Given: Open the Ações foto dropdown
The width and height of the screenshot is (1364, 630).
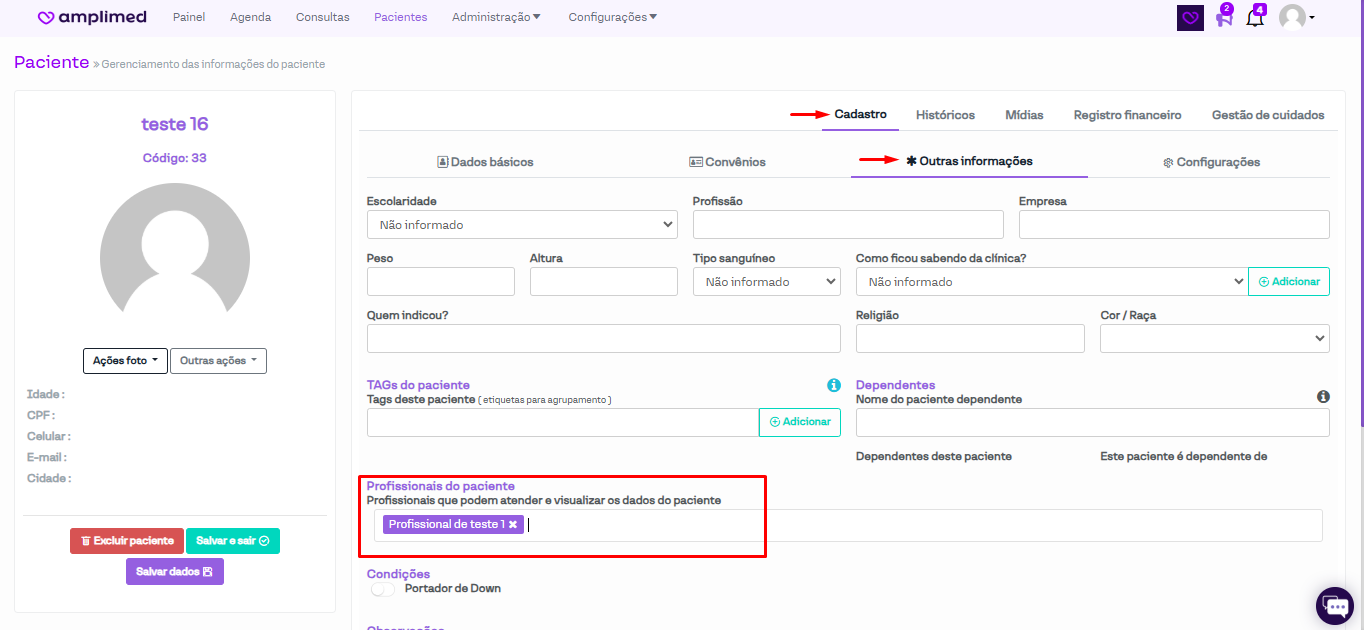Looking at the screenshot, I should 125,361.
